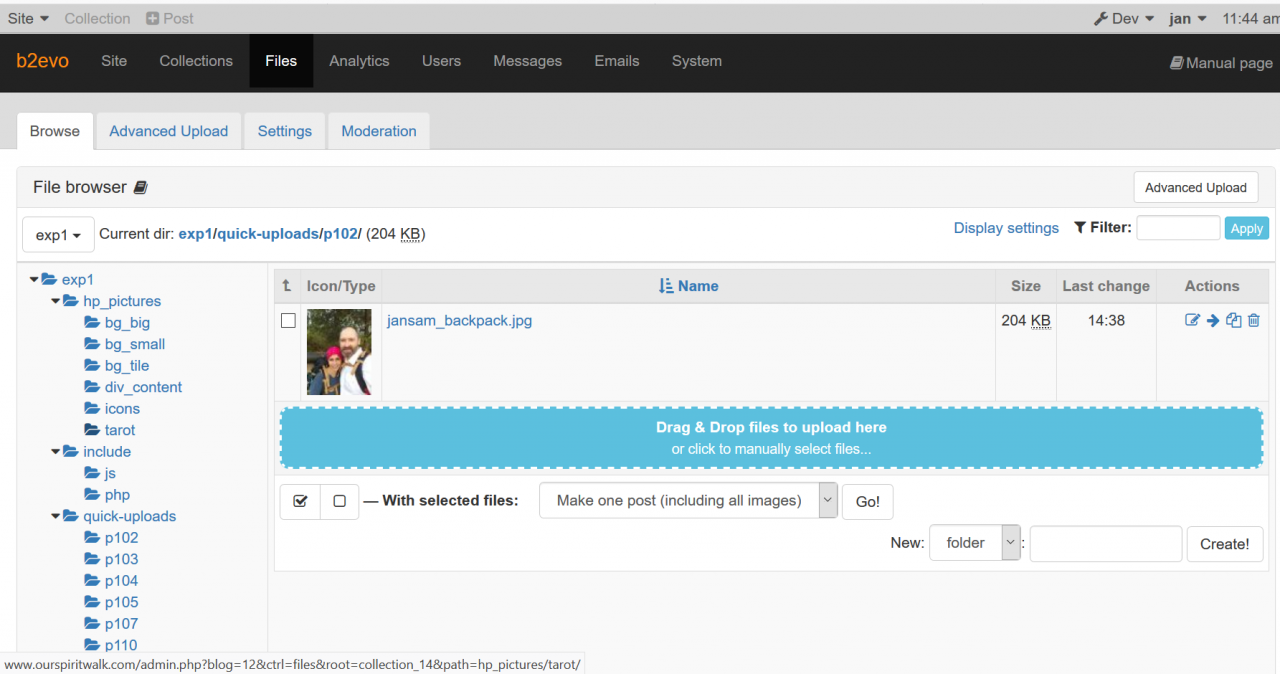This screenshot has height=674, width=1280.
Task: Open the Dev dropdown menu
Action: point(1124,18)
